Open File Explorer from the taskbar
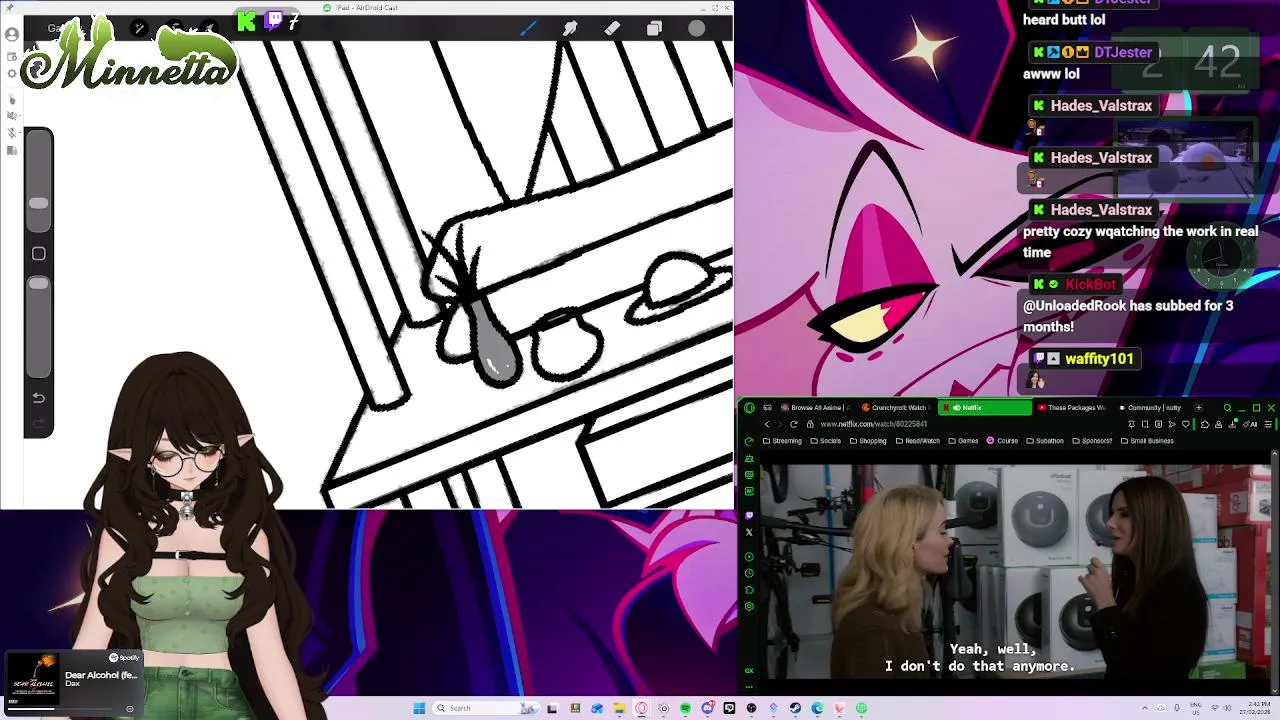Viewport: 1280px width, 720px height. coord(619,708)
